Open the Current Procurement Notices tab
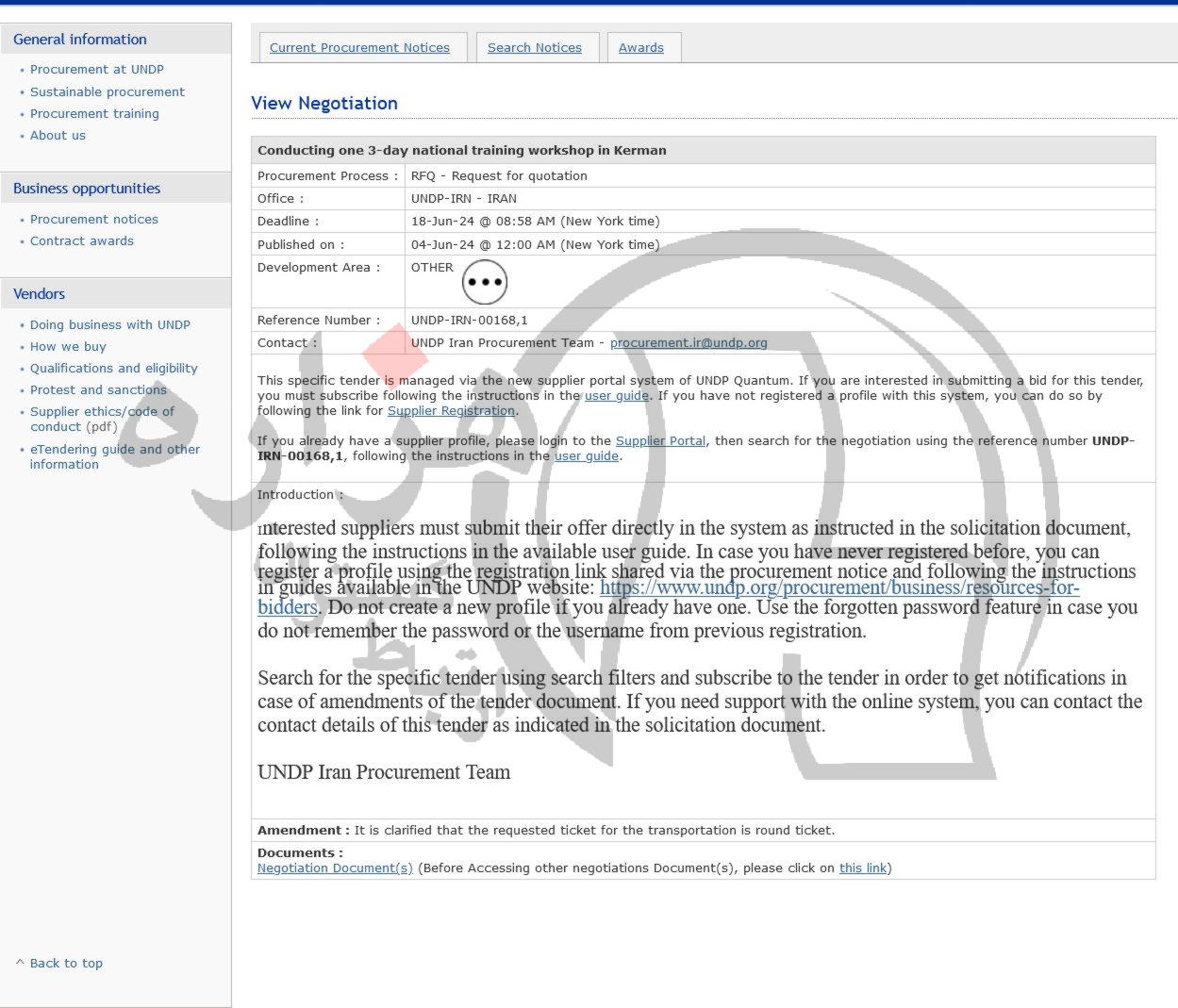 359,48
